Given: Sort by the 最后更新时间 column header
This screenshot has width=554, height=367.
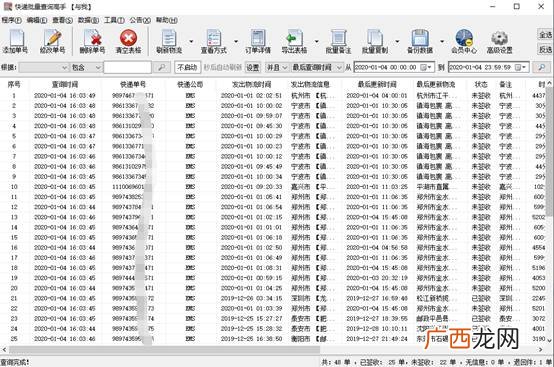Looking at the screenshot, I should pyautogui.click(x=377, y=84).
